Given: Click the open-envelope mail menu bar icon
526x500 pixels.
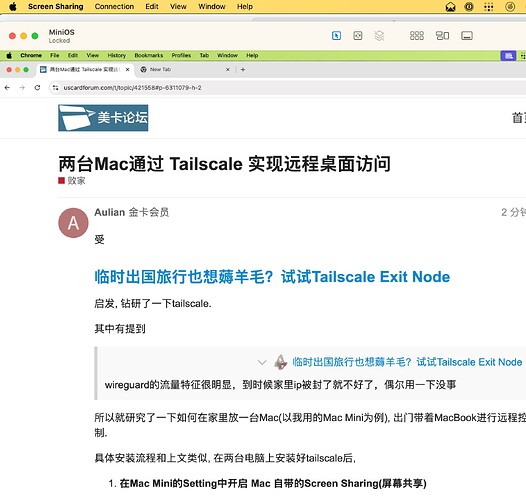Looking at the screenshot, I should (450, 6).
